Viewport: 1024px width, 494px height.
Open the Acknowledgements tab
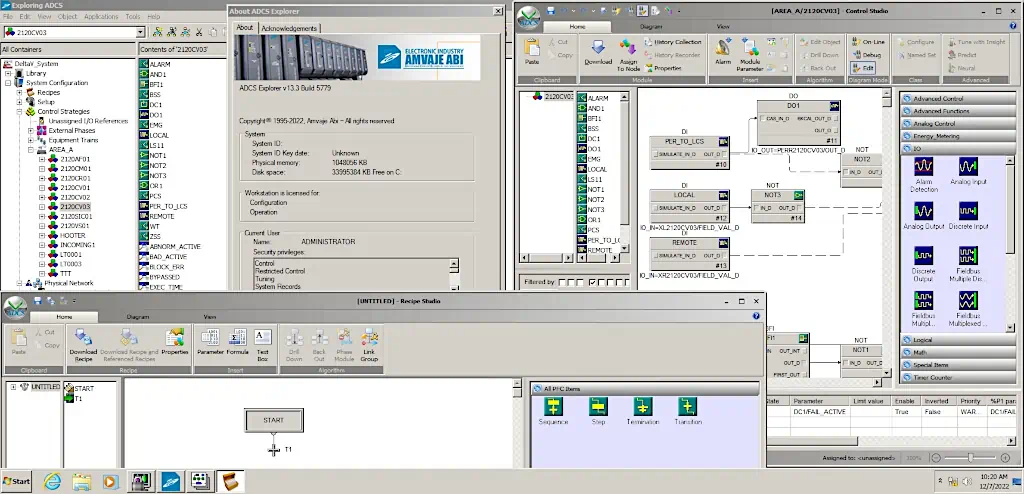[290, 28]
